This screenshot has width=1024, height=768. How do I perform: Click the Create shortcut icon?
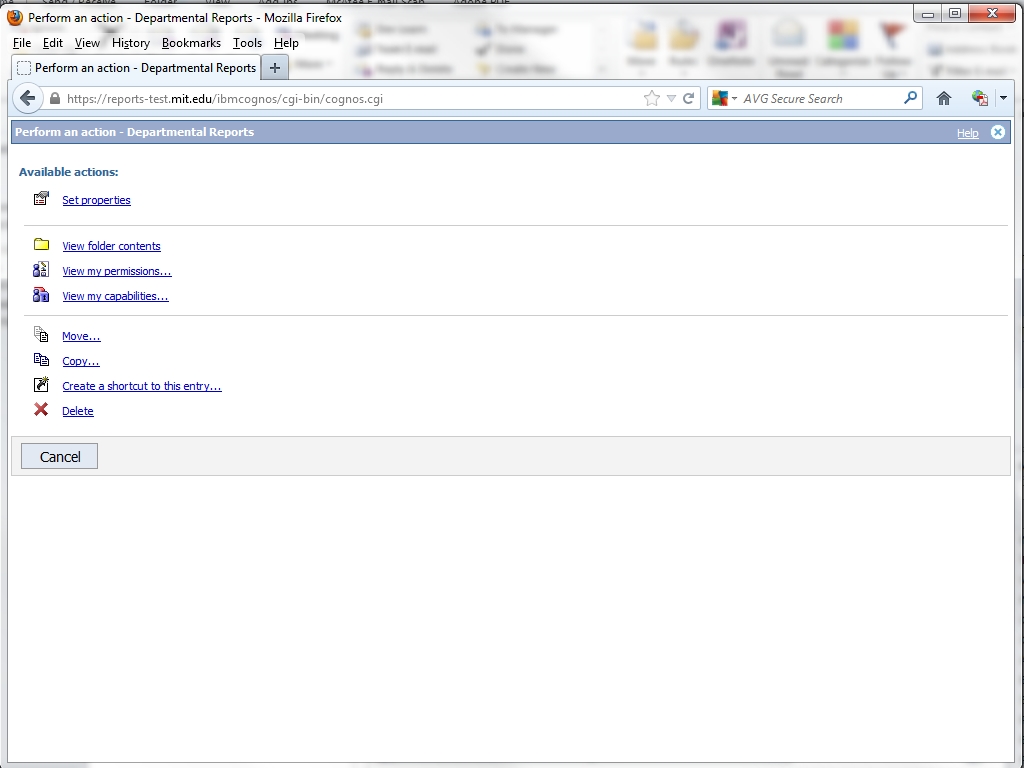[41, 385]
